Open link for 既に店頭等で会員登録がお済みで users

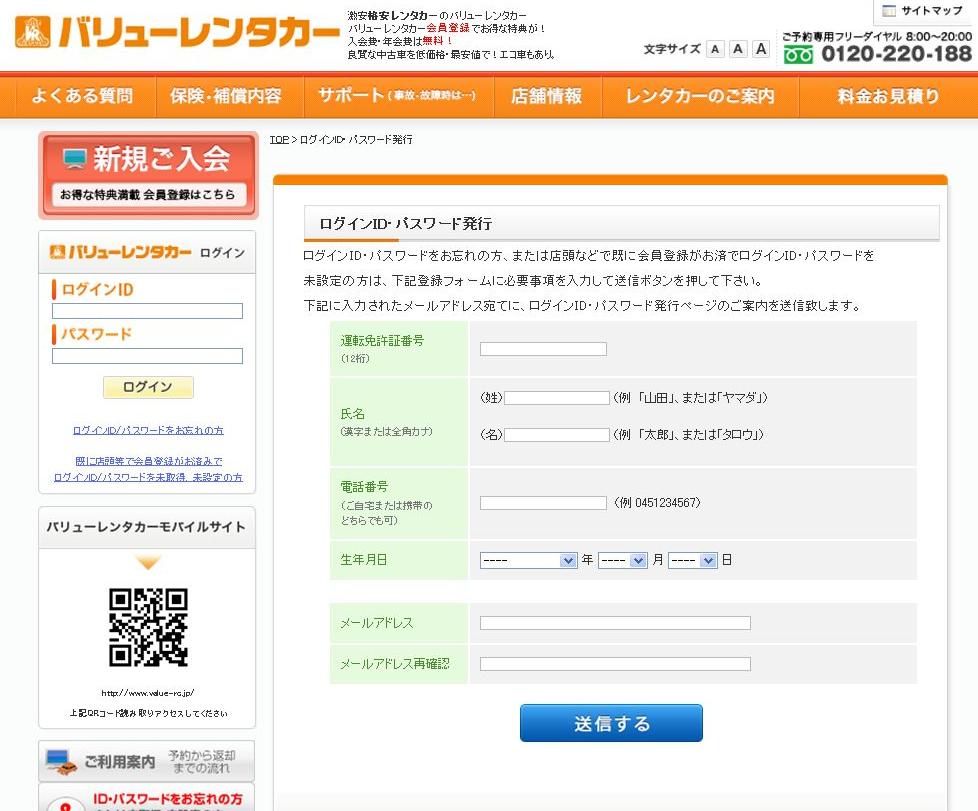148,469
